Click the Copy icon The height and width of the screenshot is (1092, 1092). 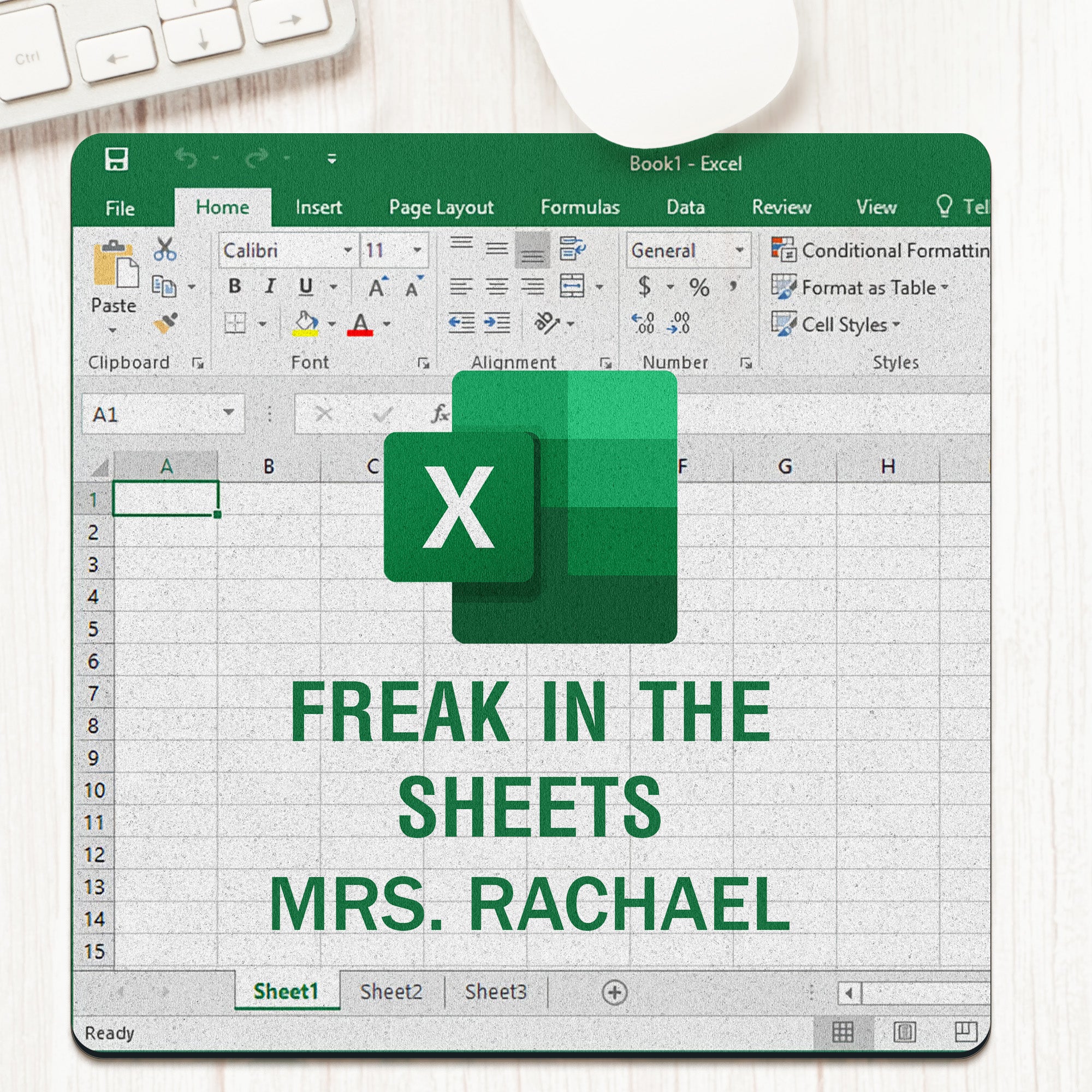point(164,287)
